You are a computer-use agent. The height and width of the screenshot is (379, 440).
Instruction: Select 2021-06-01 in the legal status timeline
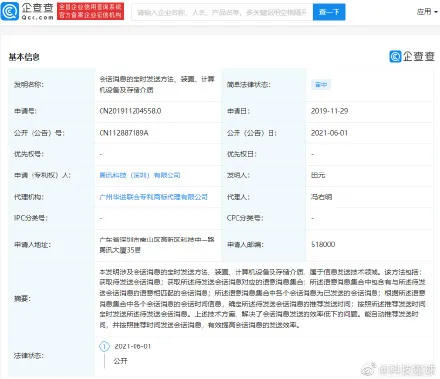133,347
